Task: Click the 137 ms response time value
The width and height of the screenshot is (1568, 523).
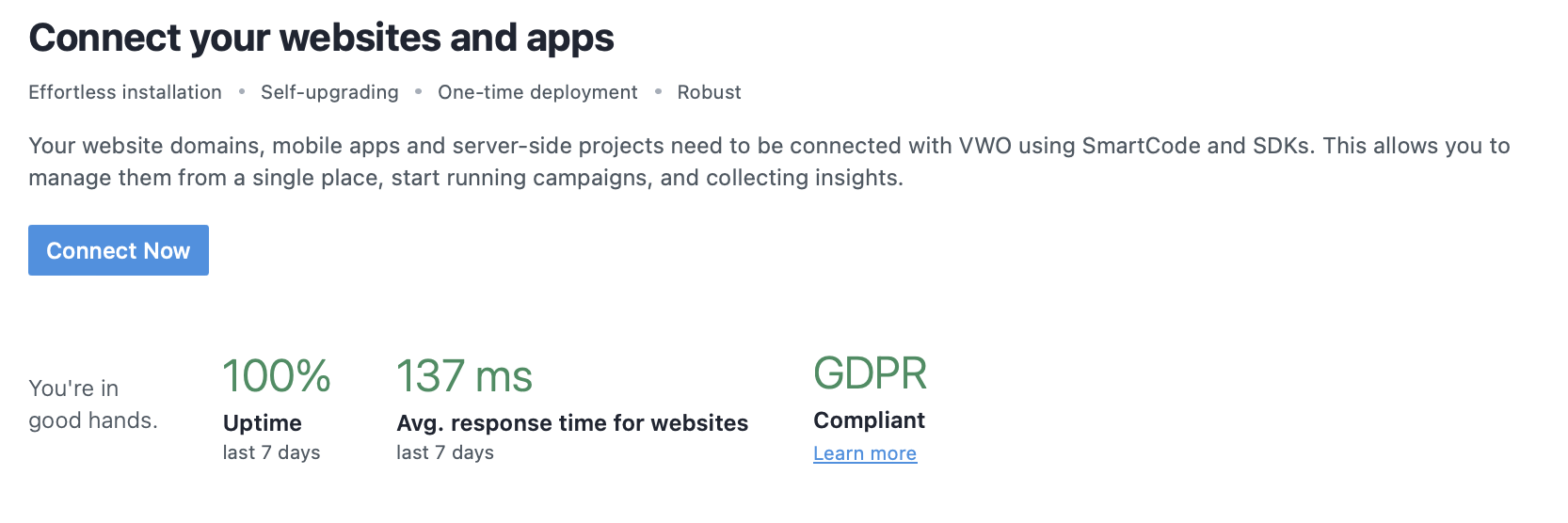Action: point(465,376)
